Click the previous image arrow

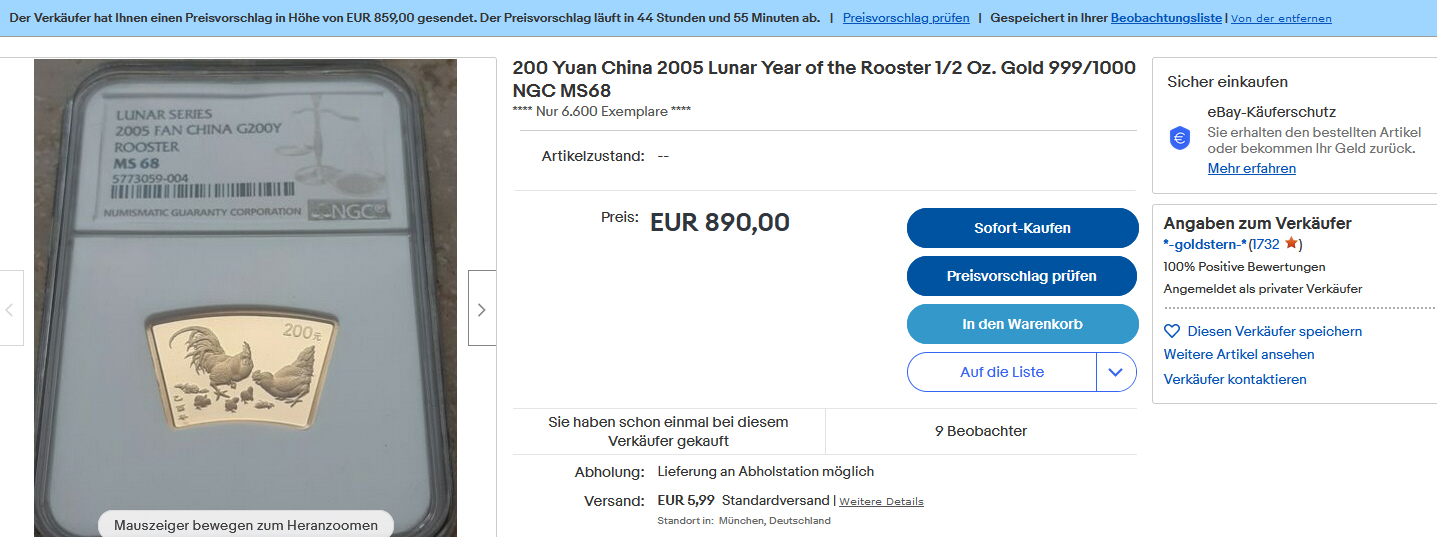(x=10, y=309)
